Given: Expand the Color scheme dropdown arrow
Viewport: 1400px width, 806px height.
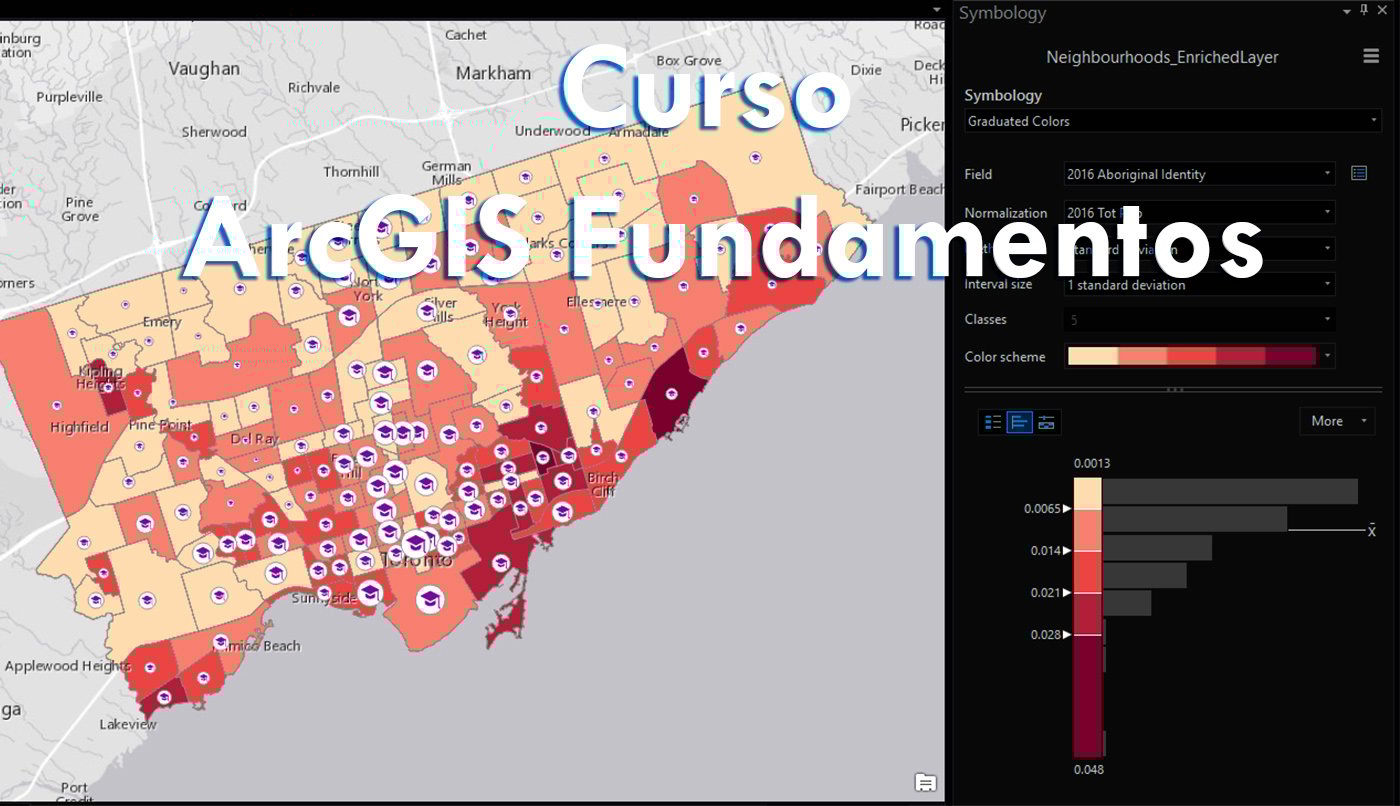Looking at the screenshot, I should click(x=1327, y=356).
